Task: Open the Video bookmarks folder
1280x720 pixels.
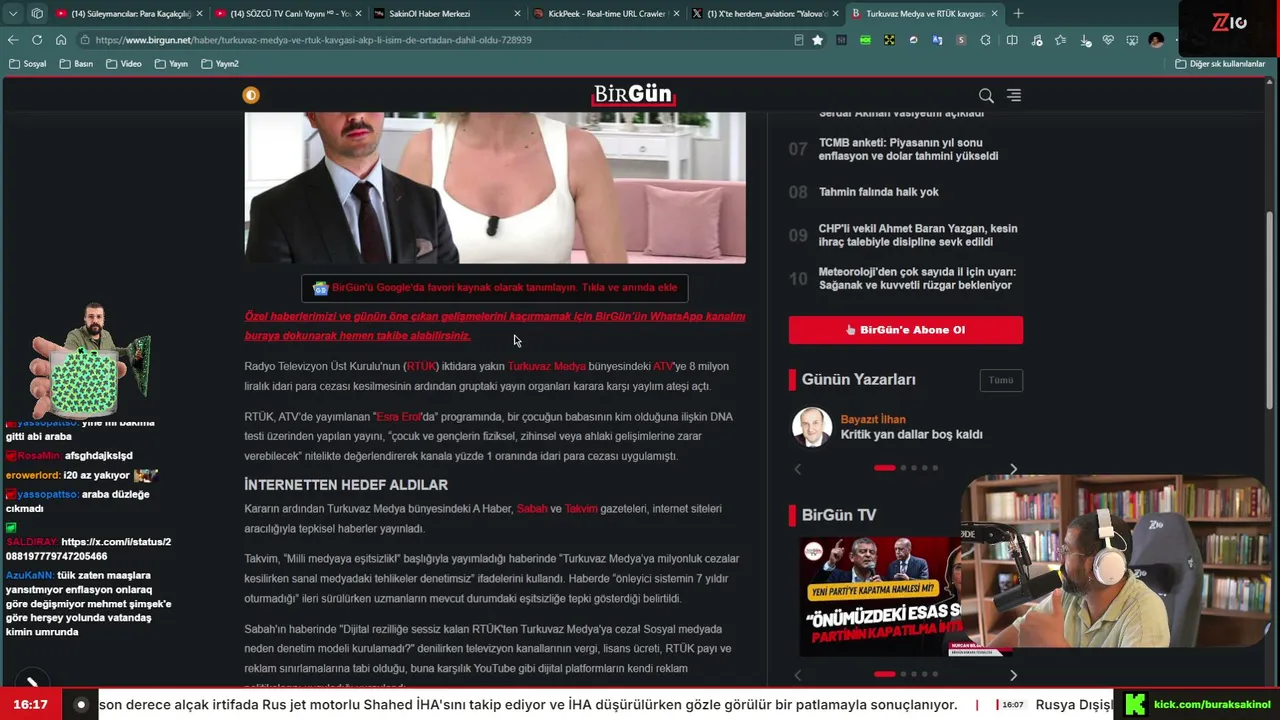Action: pos(124,64)
